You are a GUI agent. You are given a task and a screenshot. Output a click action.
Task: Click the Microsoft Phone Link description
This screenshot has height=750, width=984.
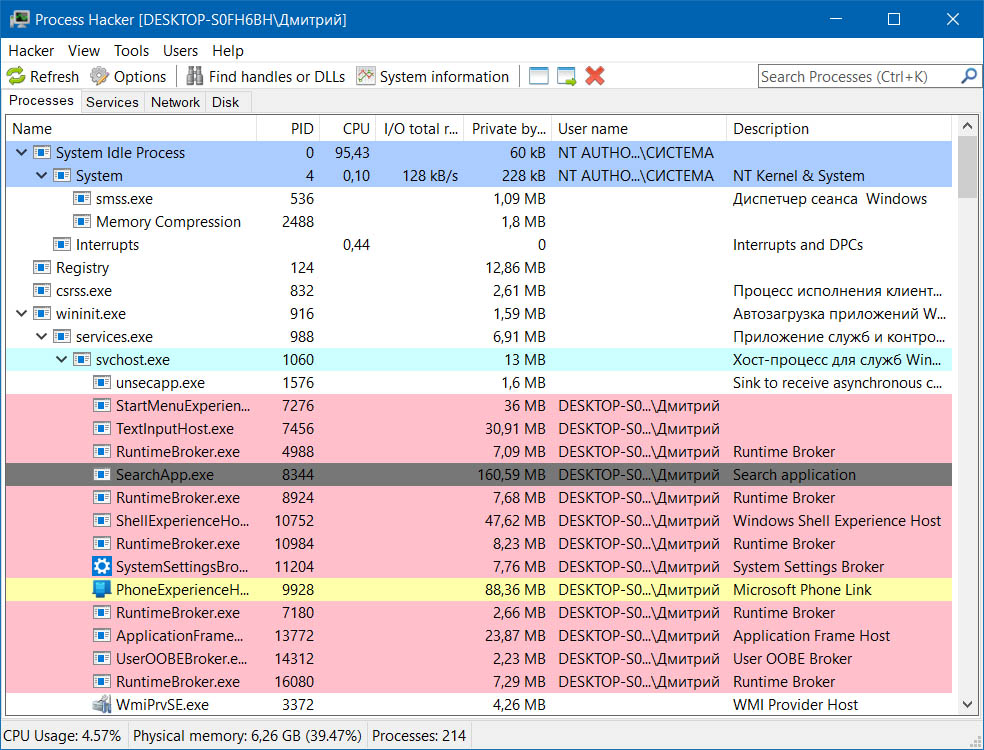802,590
